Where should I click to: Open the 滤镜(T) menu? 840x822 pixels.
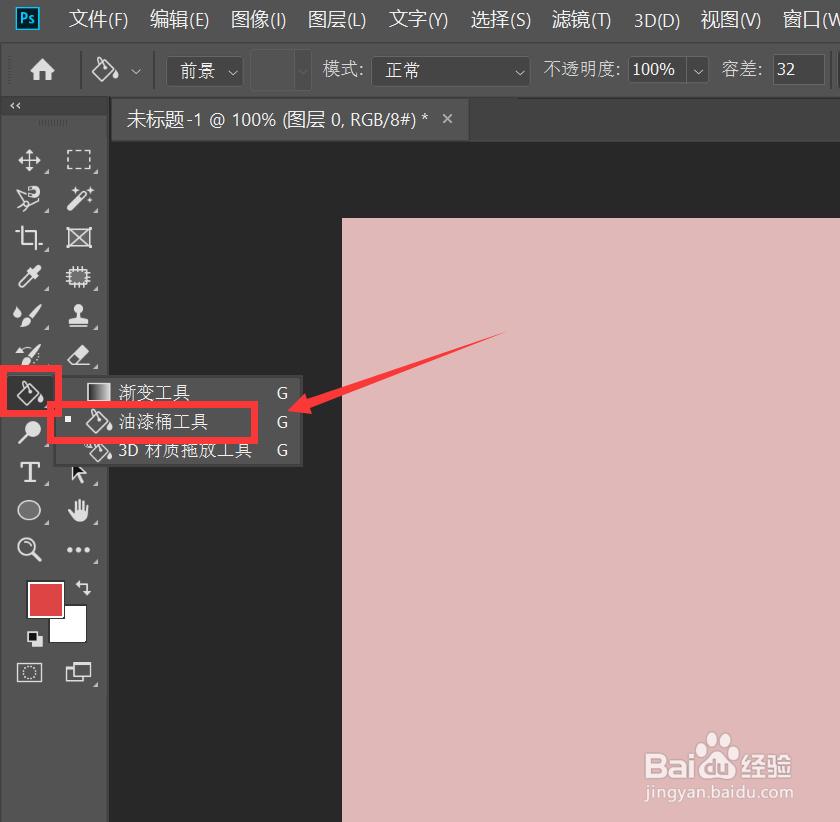581,20
